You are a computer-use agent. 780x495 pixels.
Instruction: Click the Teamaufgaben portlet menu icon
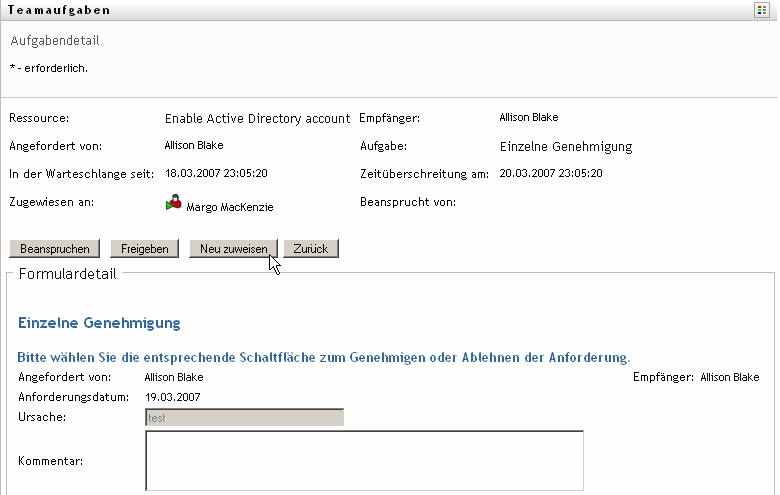click(762, 9)
